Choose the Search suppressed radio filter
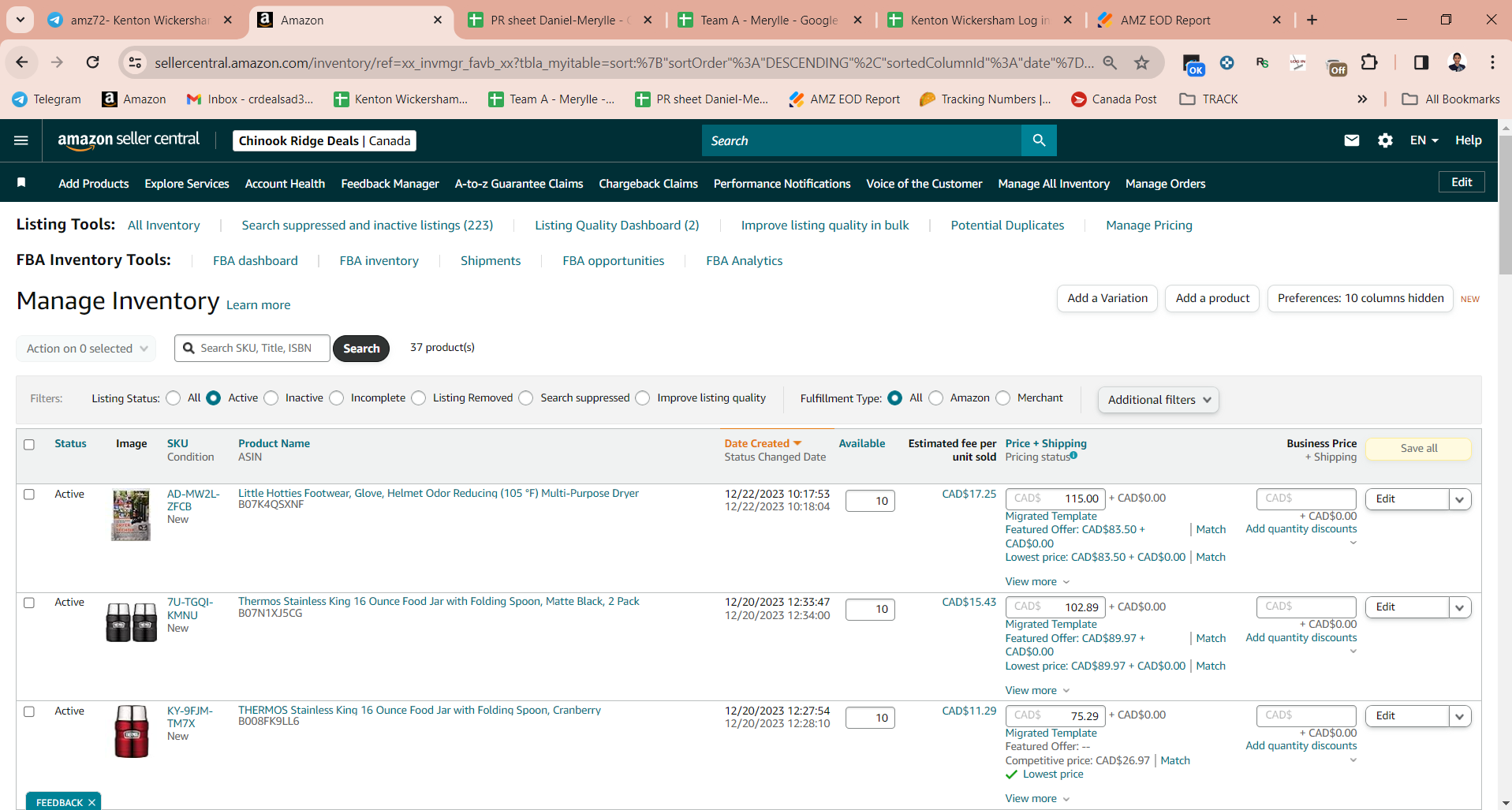The width and height of the screenshot is (1512, 810). point(526,398)
